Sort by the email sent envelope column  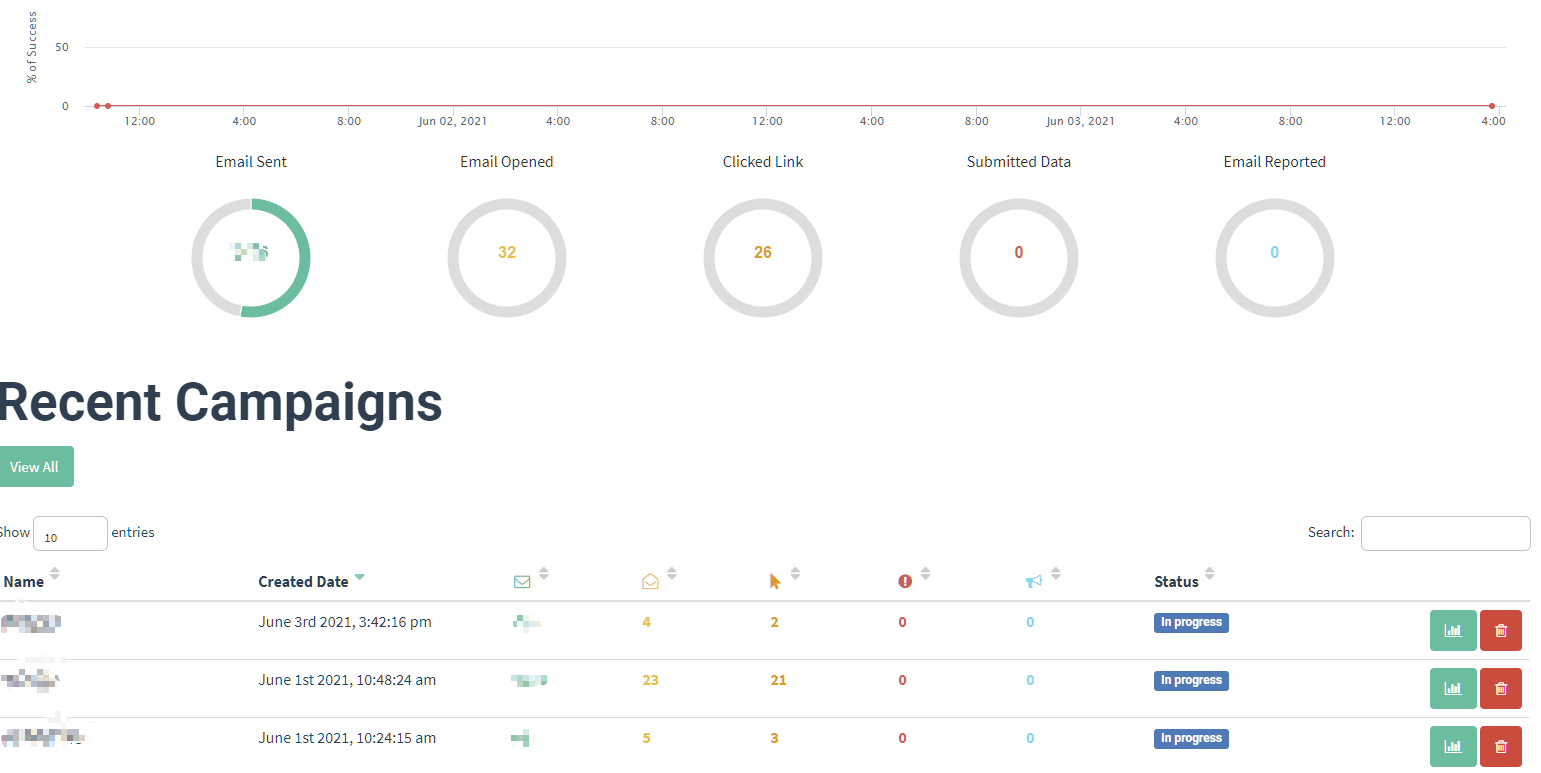522,581
